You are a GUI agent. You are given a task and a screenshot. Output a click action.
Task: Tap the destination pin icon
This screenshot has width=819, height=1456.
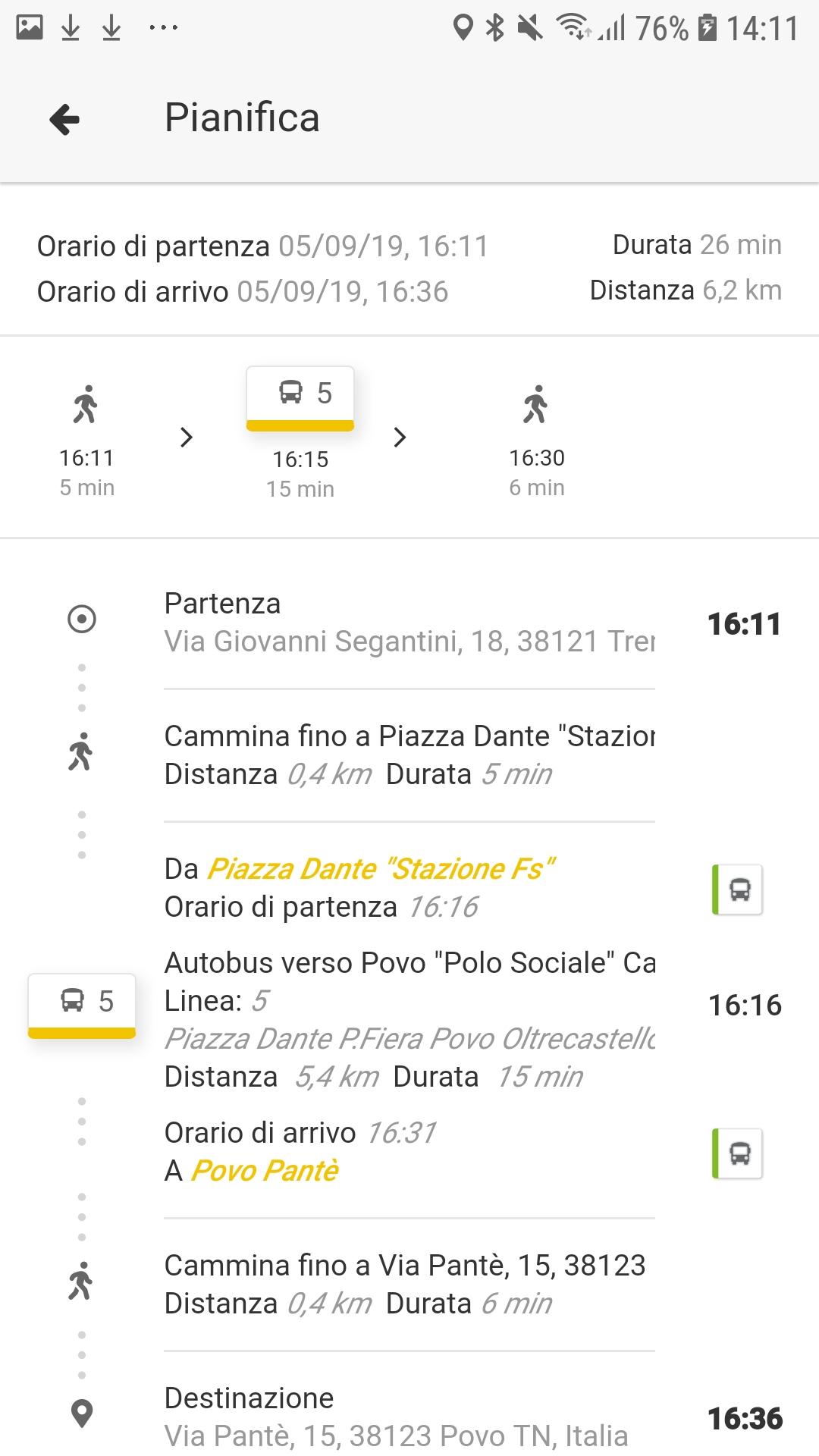tap(82, 1414)
